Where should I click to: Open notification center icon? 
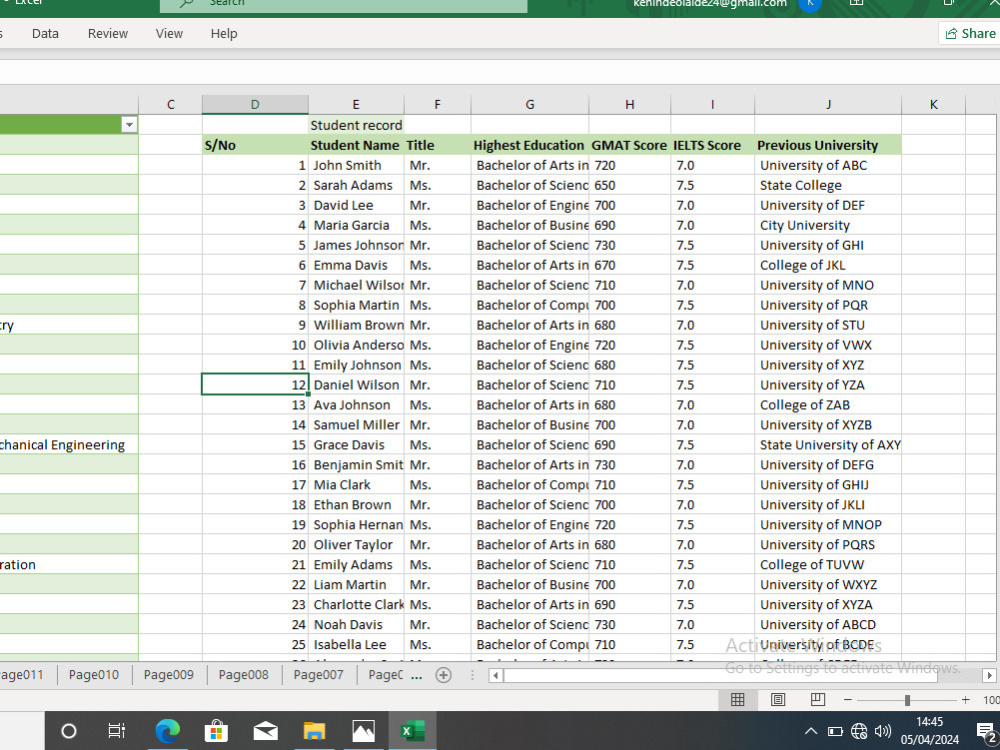(986, 732)
